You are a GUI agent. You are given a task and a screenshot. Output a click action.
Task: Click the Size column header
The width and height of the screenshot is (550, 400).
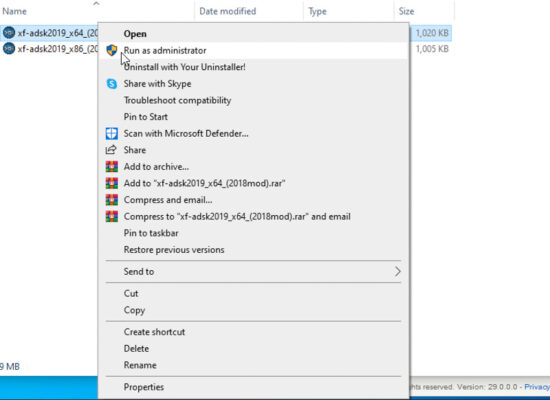406,11
